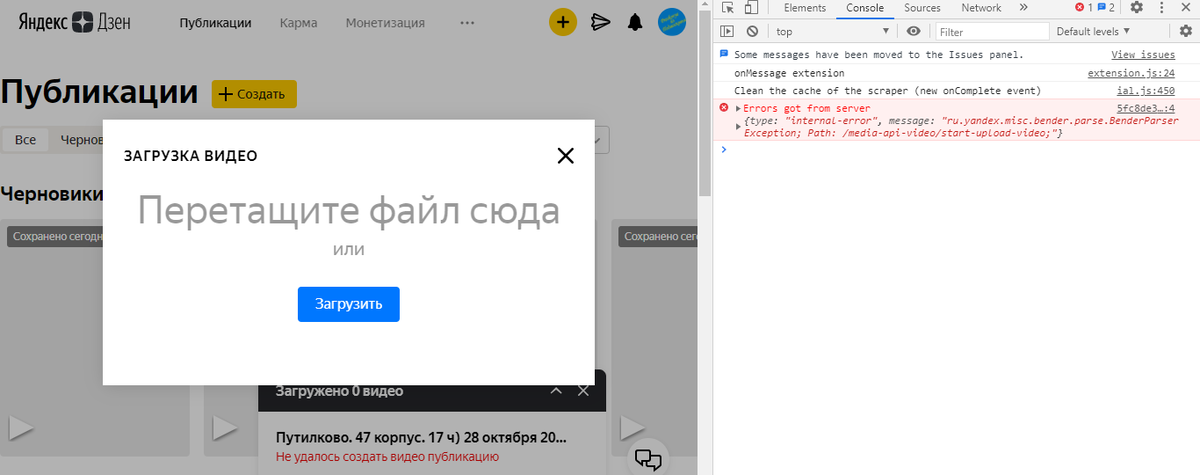Open the three-dots more menu in header
Viewport: 1200px width, 475px height.
point(467,22)
